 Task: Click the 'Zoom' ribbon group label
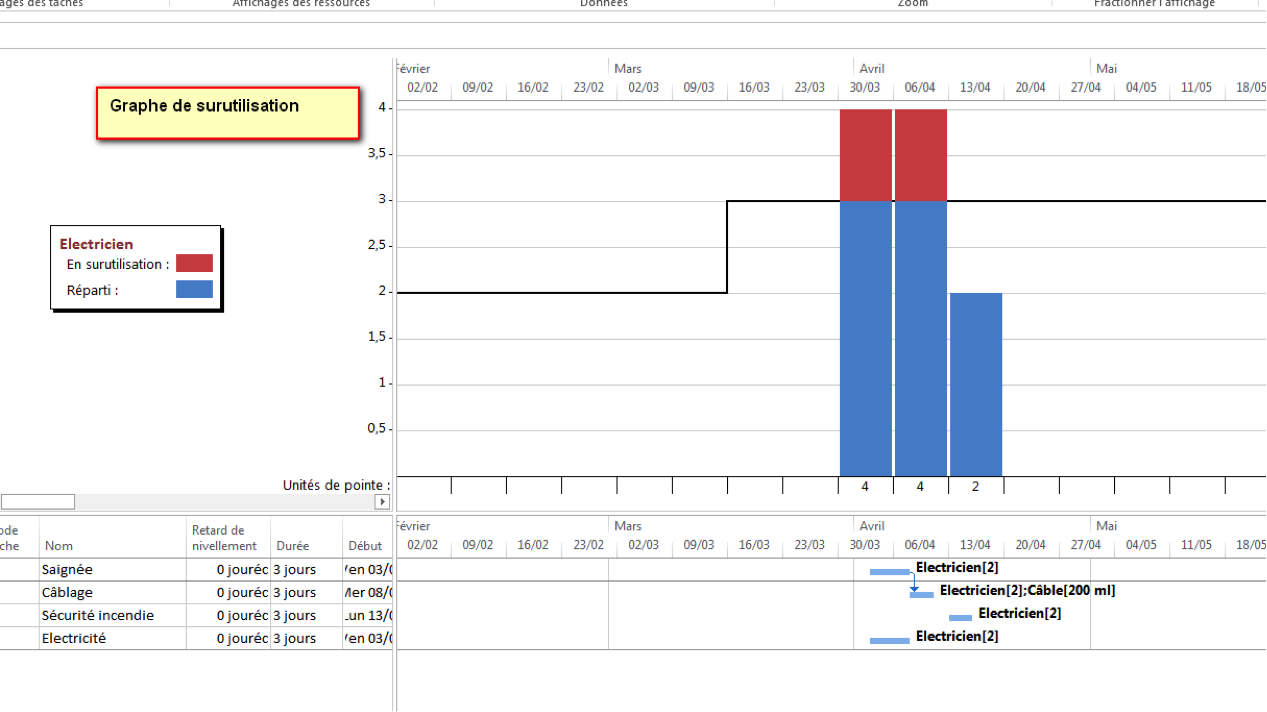912,4
